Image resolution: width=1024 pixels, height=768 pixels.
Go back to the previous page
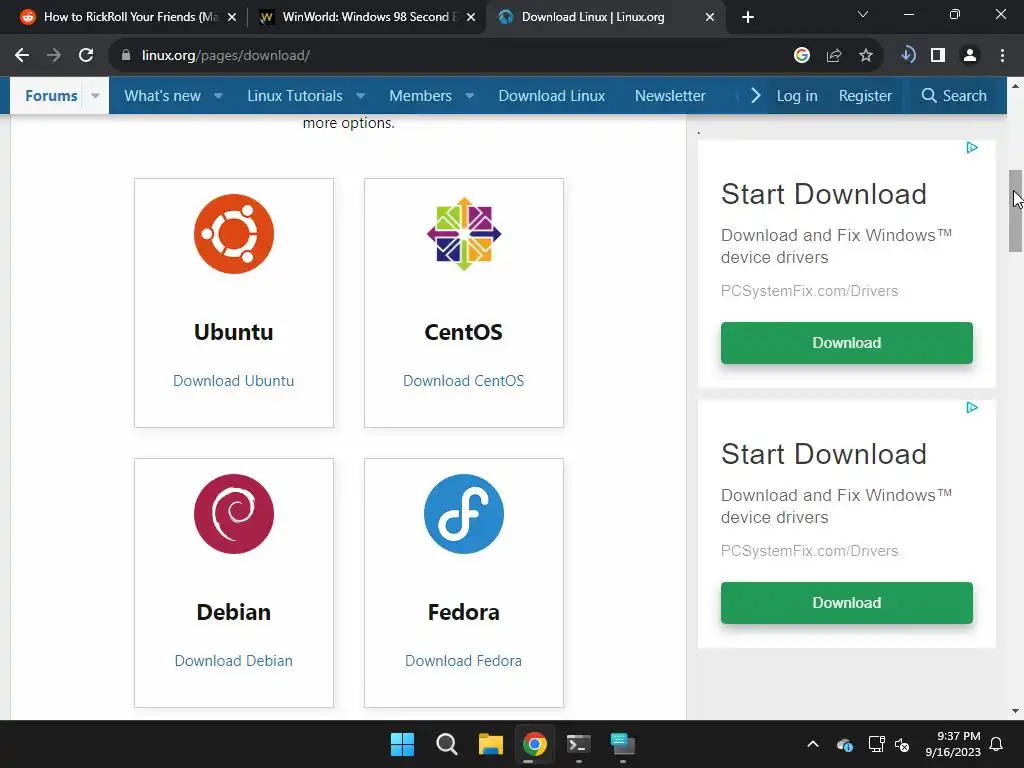pyautogui.click(x=22, y=56)
